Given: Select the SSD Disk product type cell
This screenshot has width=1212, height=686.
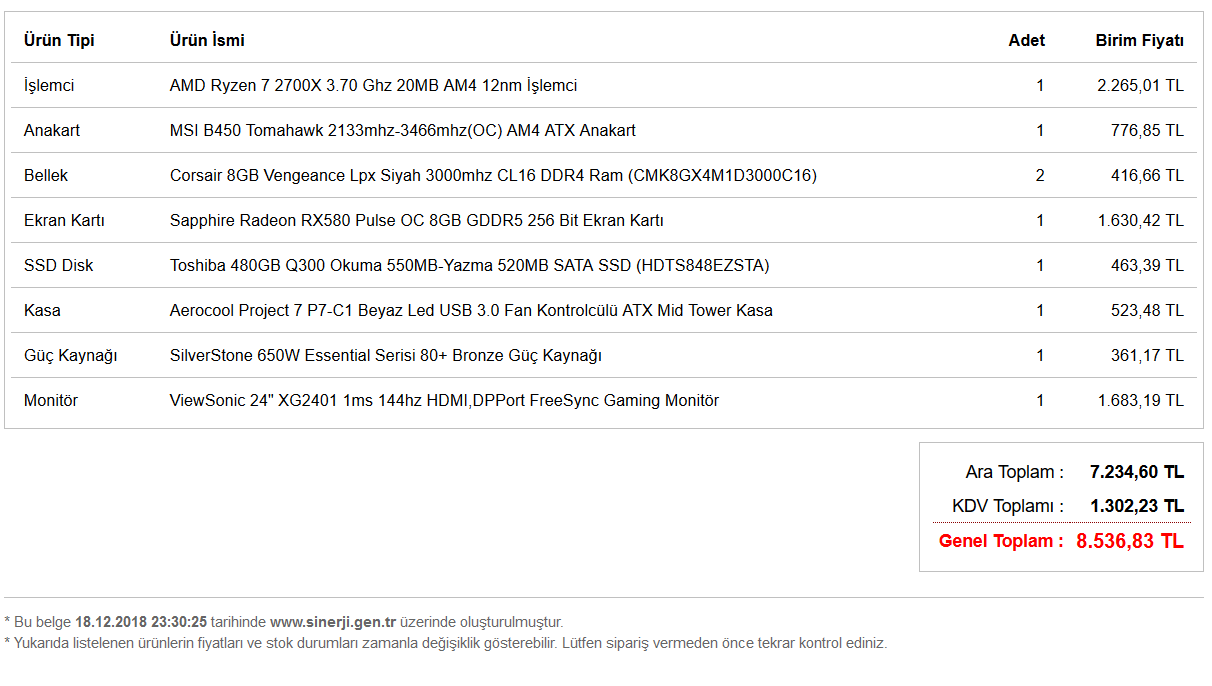Looking at the screenshot, I should click(x=59, y=266).
